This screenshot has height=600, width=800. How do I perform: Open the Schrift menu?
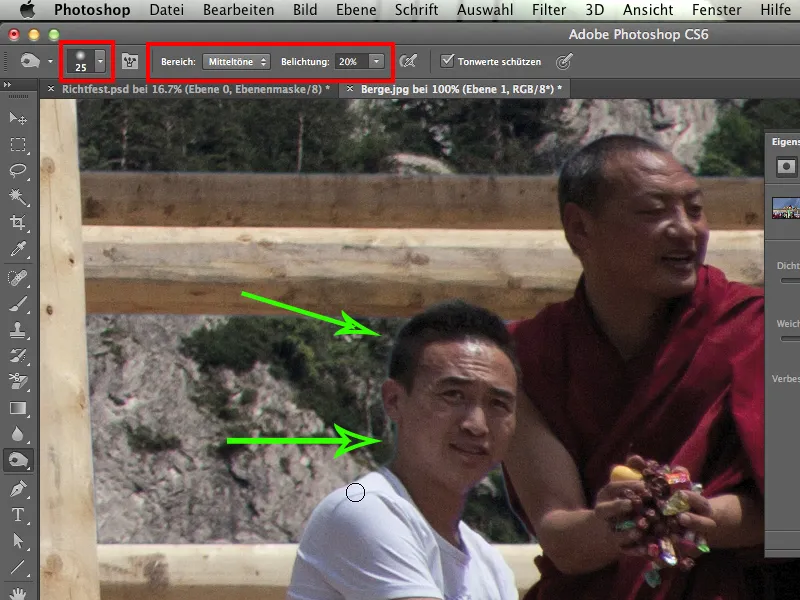416,10
